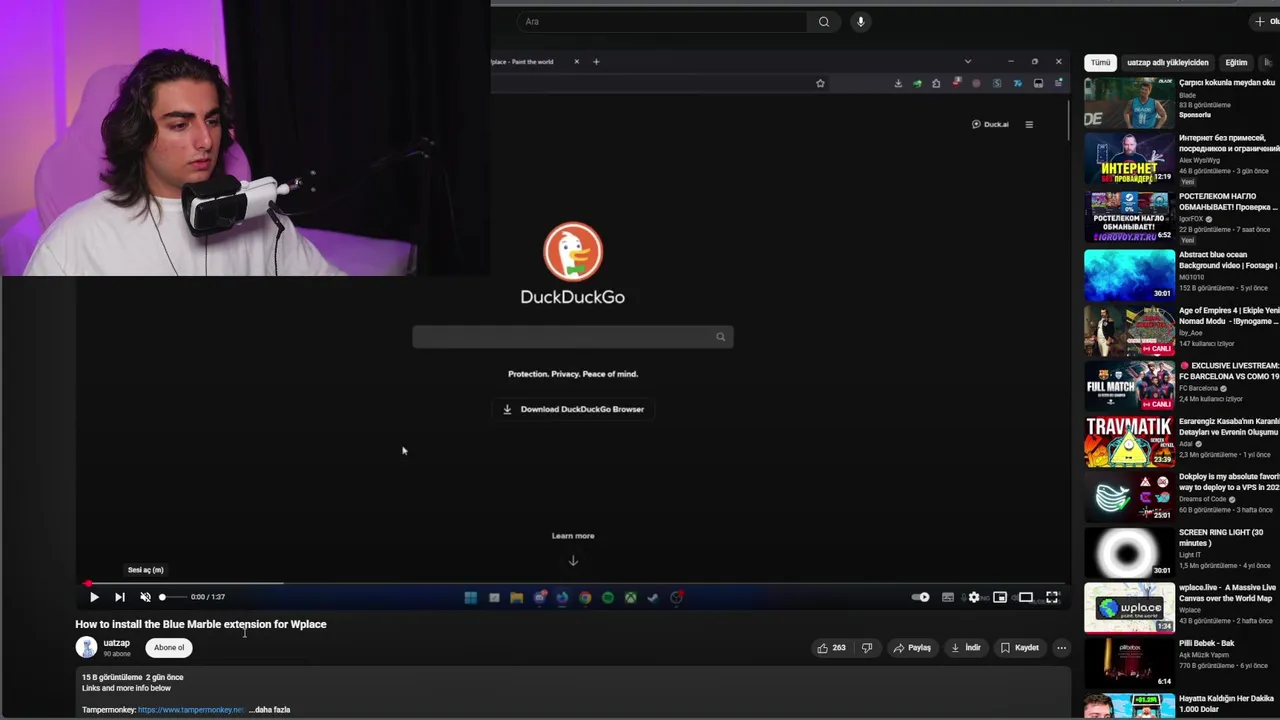Select the Eğitim filter chip
Viewport: 1280px width, 720px height.
pyautogui.click(x=1237, y=63)
